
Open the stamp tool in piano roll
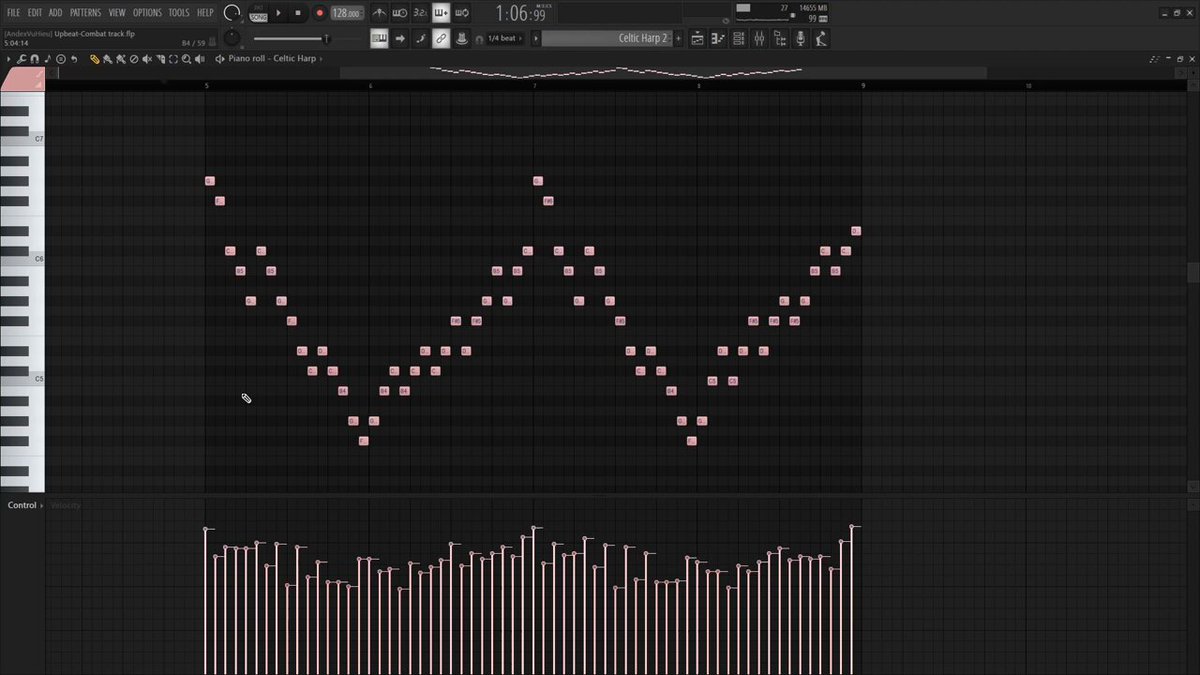(x=61, y=59)
